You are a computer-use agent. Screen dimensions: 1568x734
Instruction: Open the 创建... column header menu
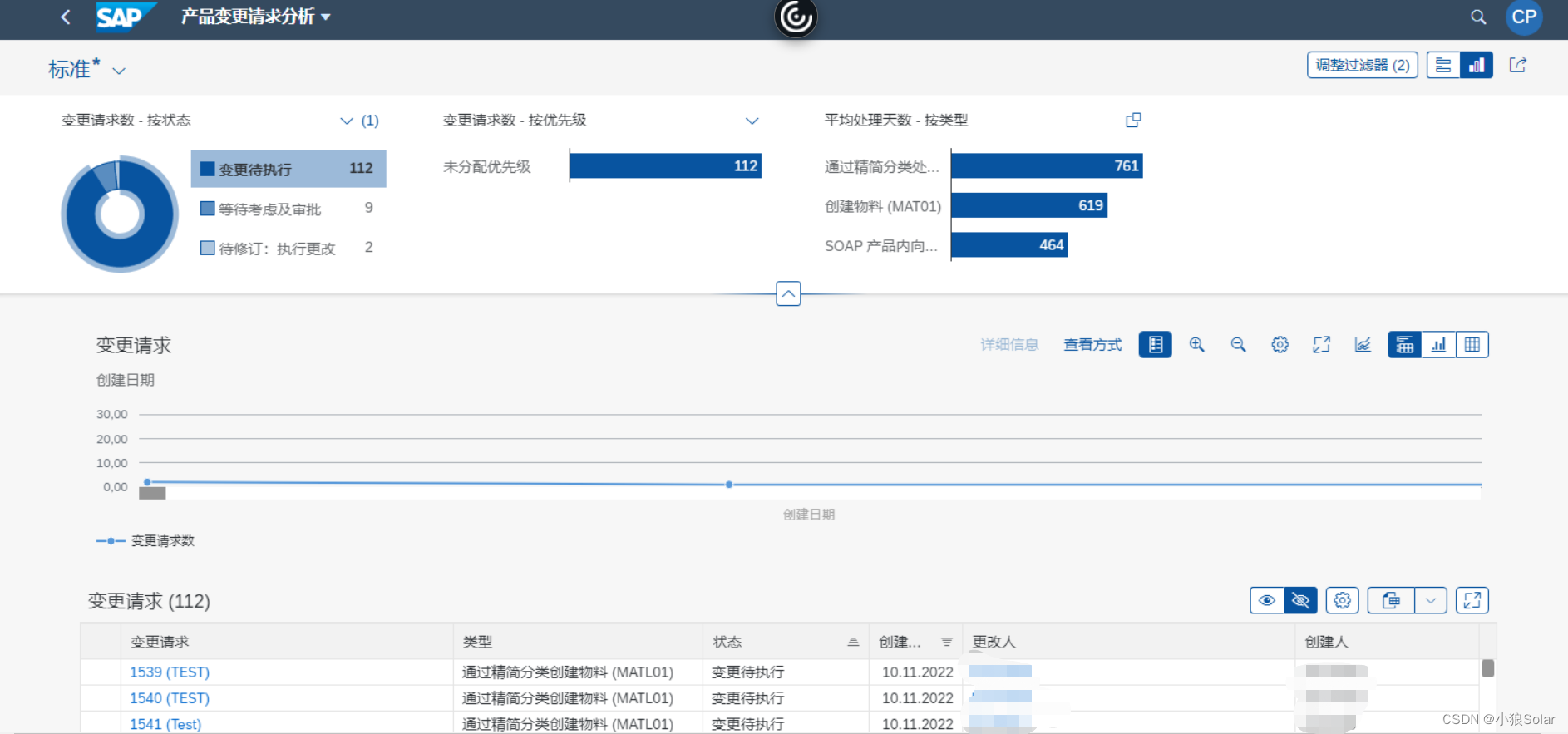tap(915, 643)
